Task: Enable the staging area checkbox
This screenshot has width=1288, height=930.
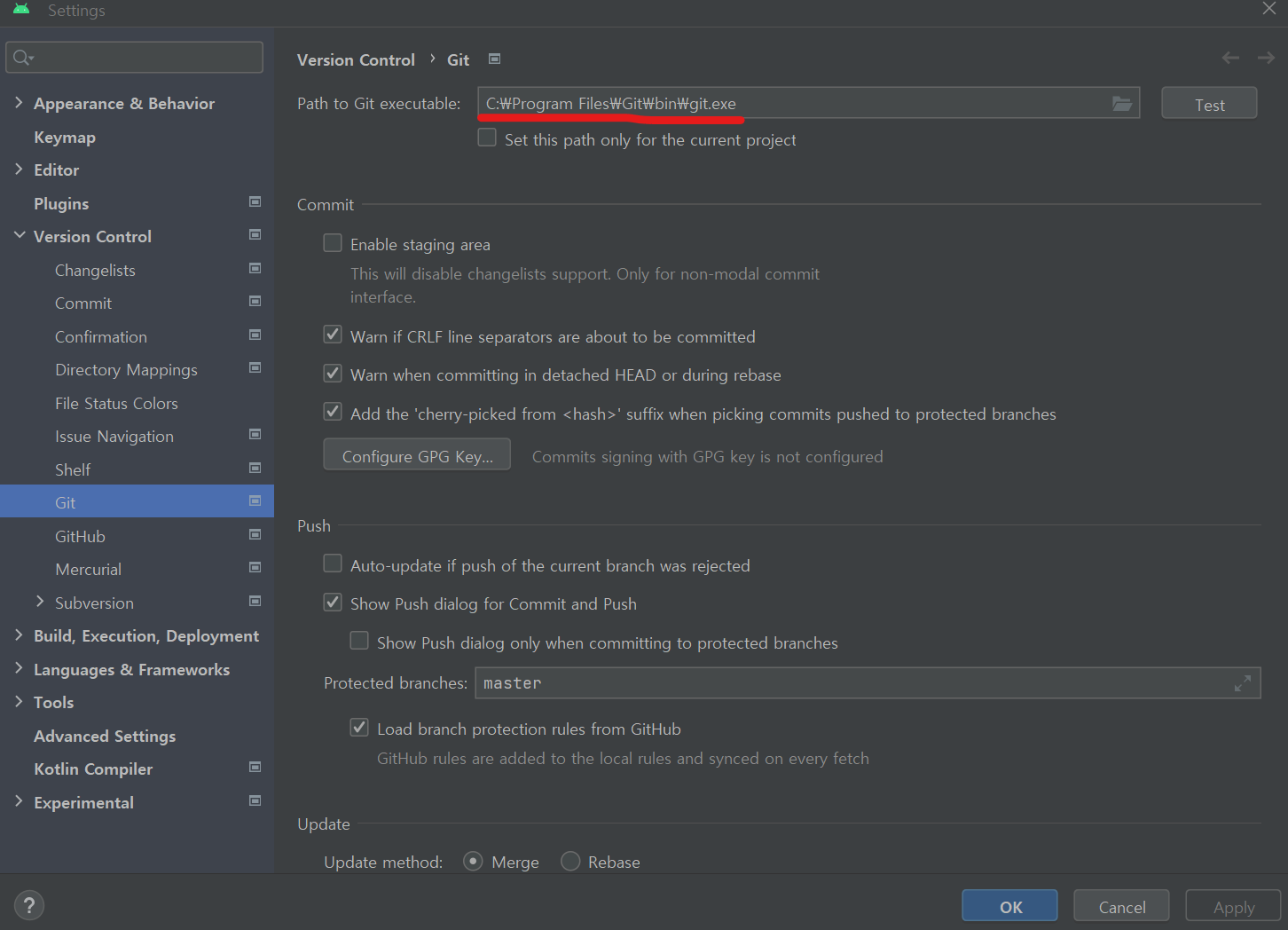Action: [333, 243]
